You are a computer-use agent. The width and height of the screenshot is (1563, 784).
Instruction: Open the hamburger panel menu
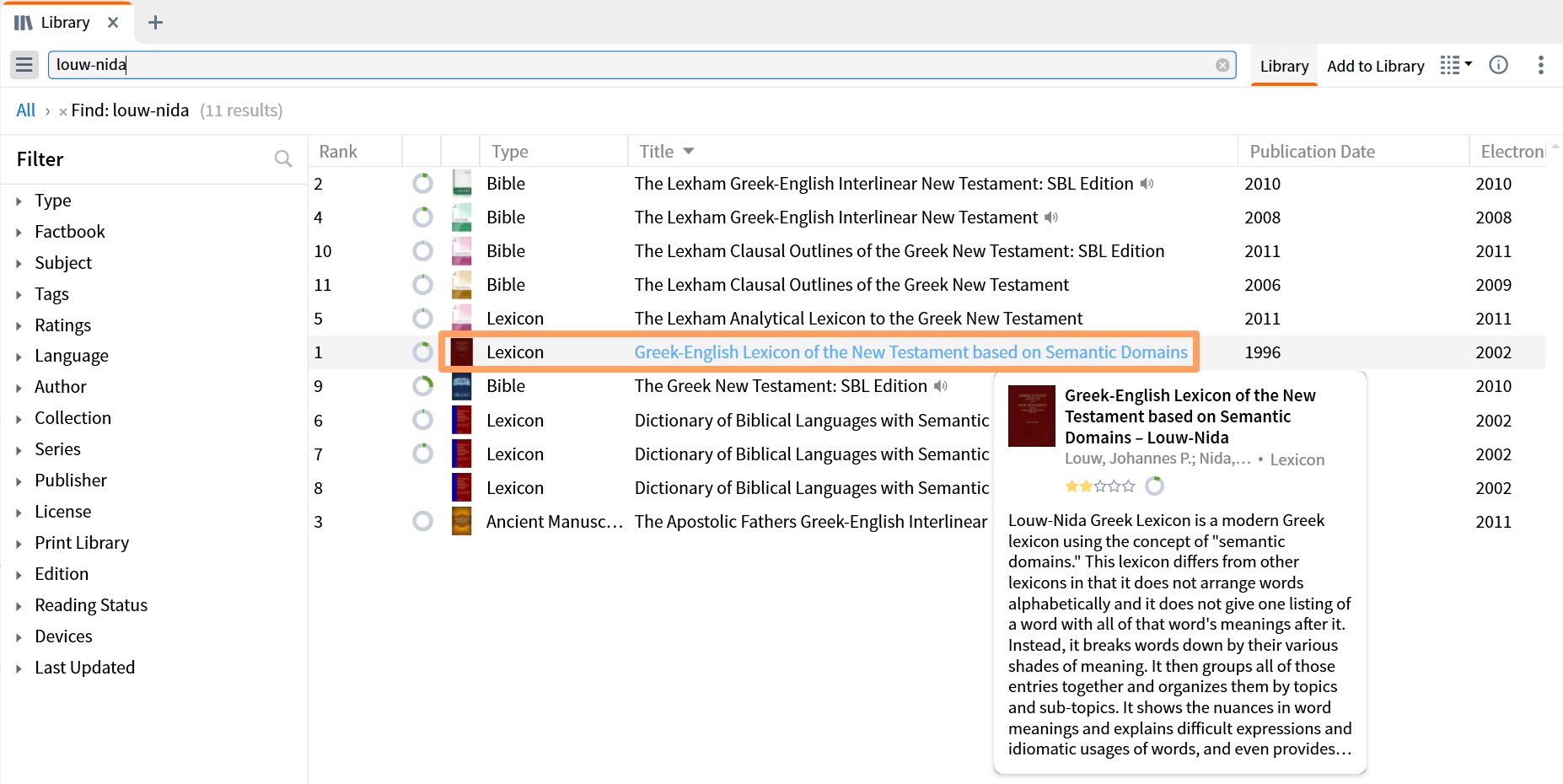[x=24, y=65]
